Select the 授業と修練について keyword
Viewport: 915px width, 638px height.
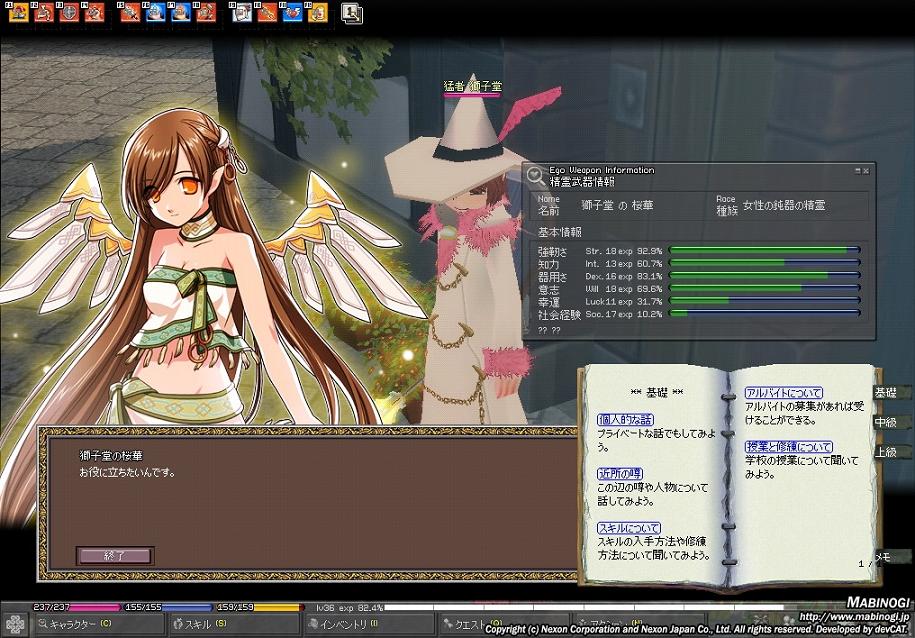click(x=788, y=447)
